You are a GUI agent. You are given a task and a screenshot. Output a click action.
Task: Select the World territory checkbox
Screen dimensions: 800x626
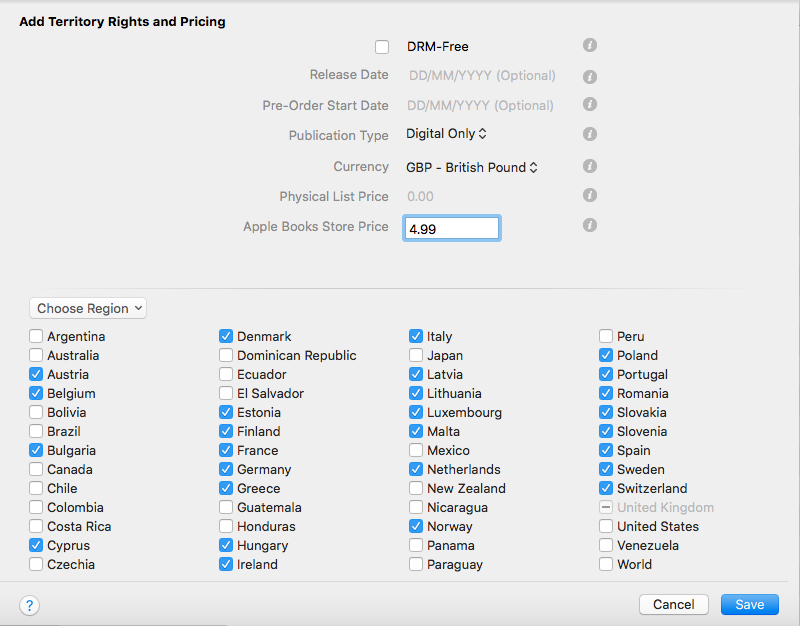[606, 564]
